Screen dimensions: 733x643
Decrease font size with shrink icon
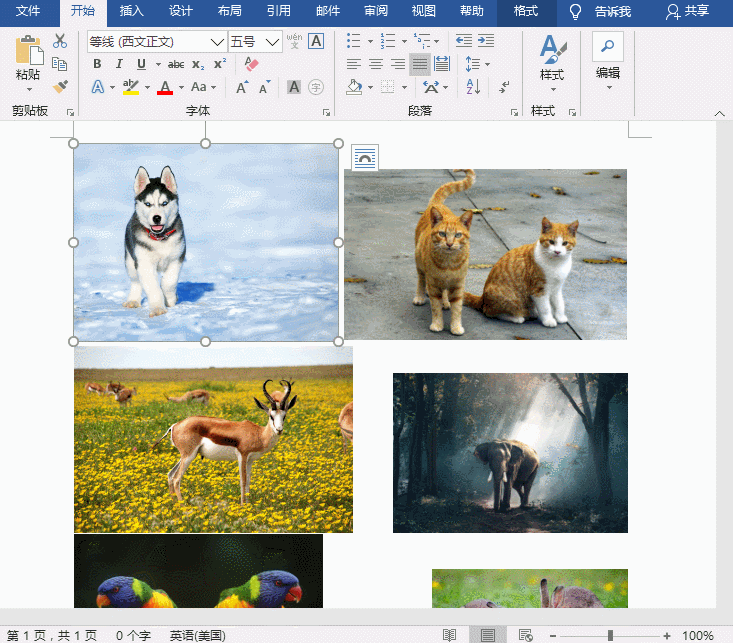[265, 87]
